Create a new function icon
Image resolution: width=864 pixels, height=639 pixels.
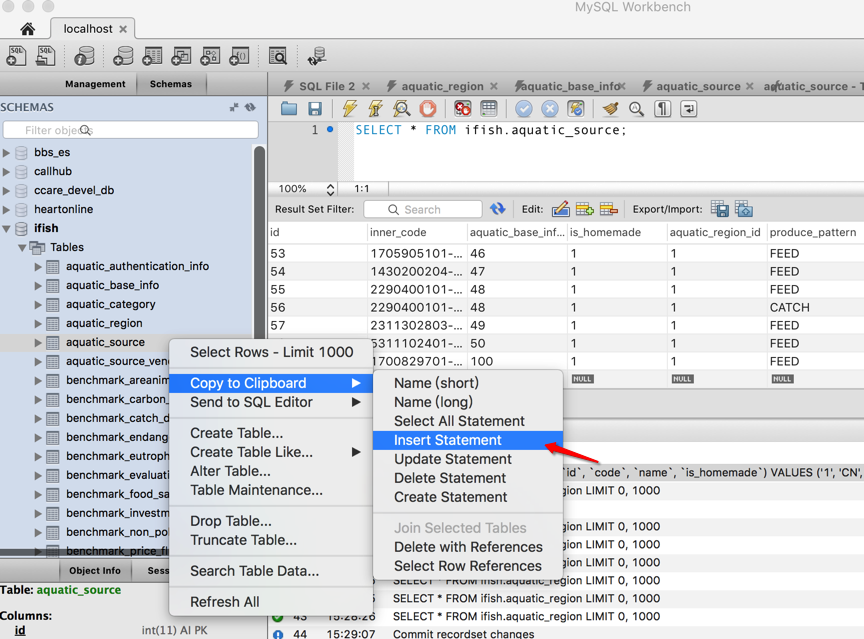(239, 56)
